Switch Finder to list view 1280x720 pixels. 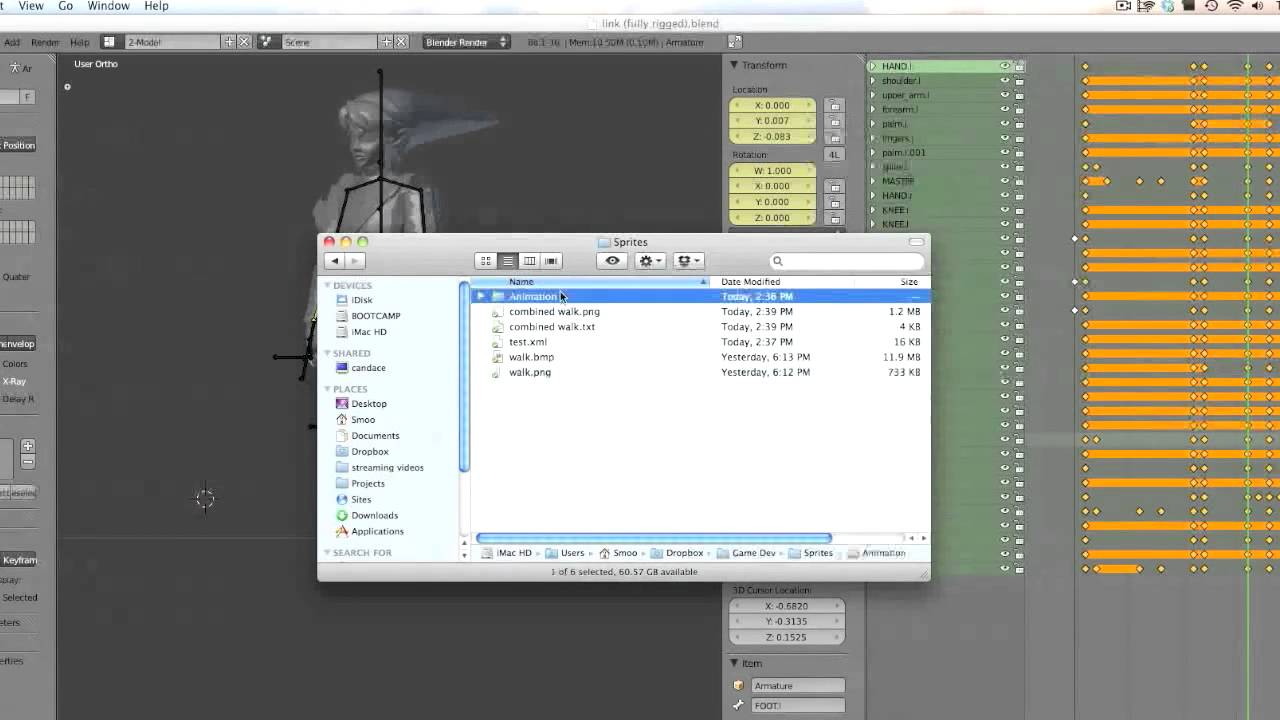tap(508, 261)
